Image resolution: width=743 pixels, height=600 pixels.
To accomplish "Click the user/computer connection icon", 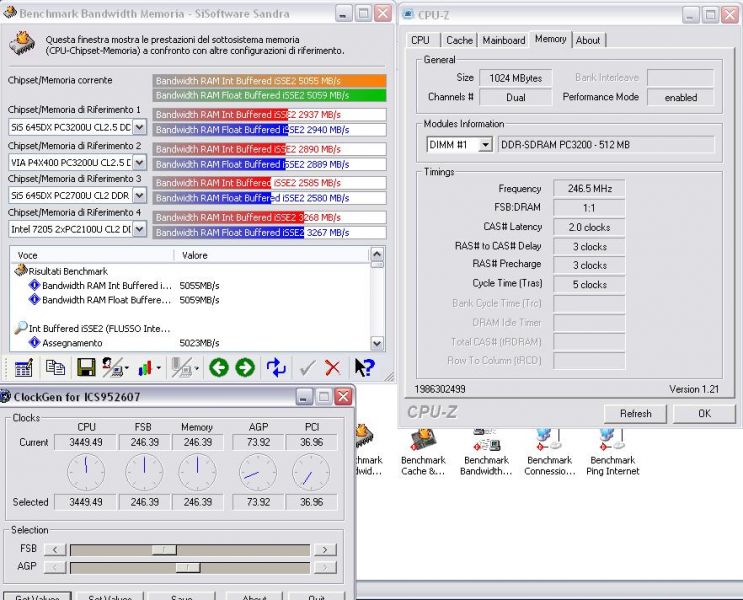I will (x=112, y=368).
